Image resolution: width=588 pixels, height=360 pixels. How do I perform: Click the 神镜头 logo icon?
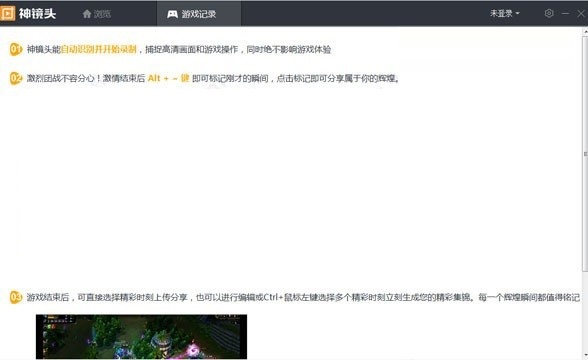pyautogui.click(x=8, y=14)
